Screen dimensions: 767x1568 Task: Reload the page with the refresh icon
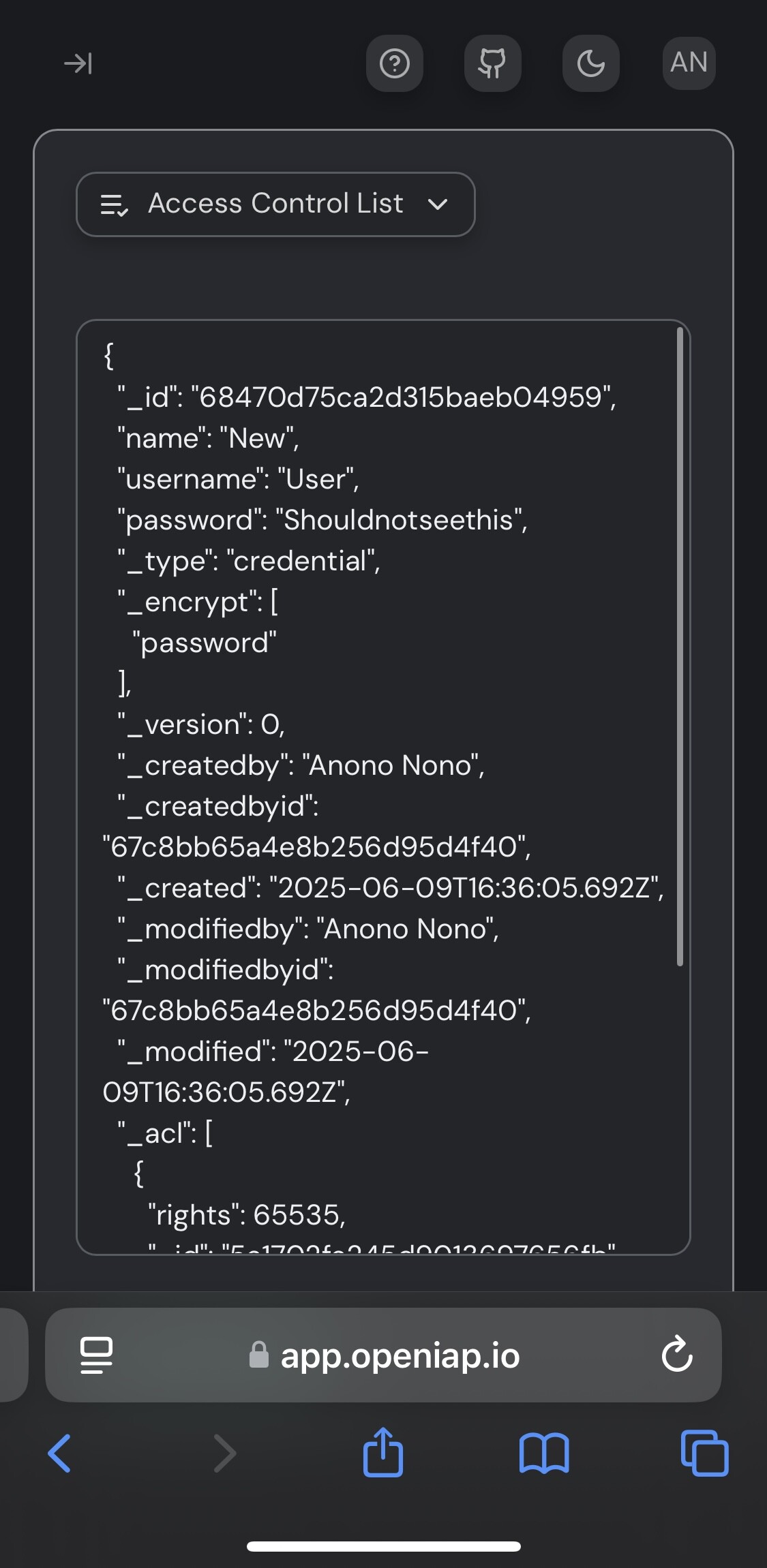pos(677,1355)
